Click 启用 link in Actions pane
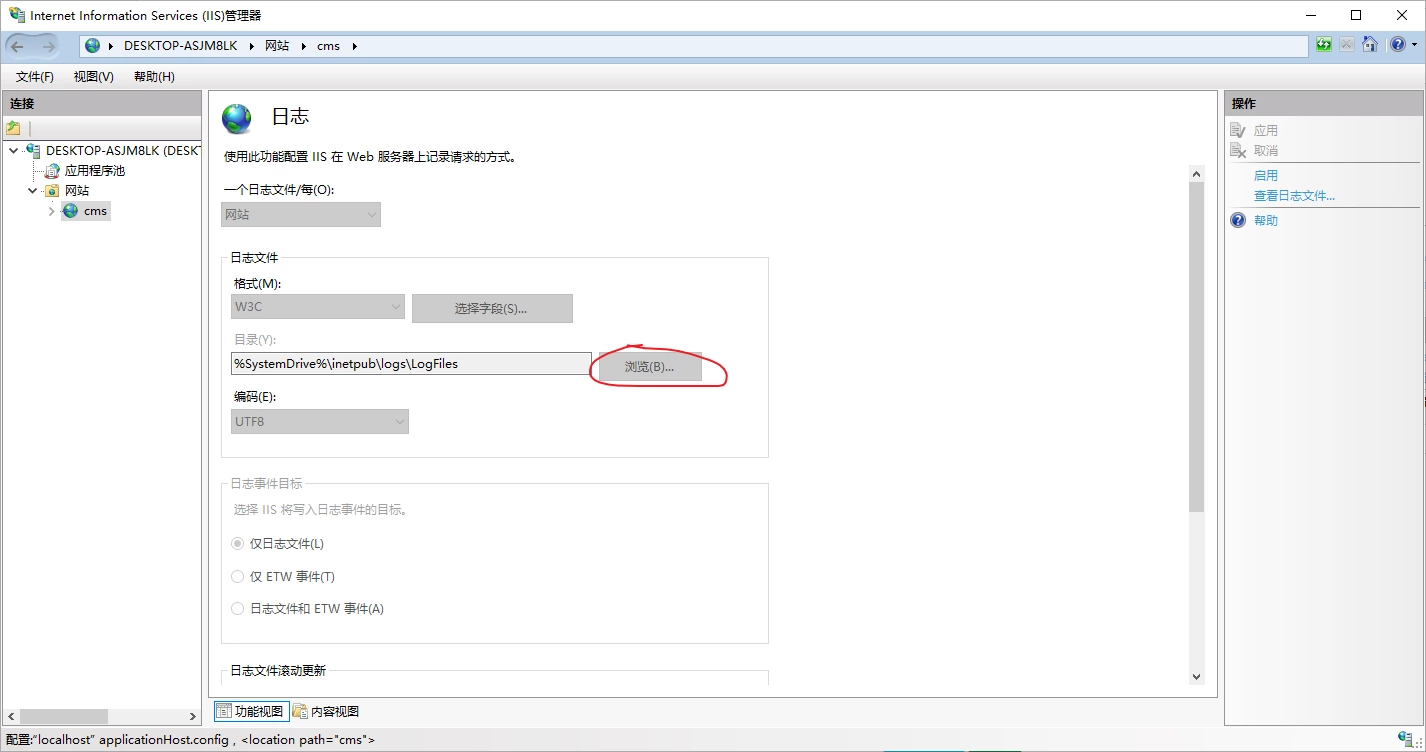This screenshot has width=1426, height=752. coord(1266,175)
